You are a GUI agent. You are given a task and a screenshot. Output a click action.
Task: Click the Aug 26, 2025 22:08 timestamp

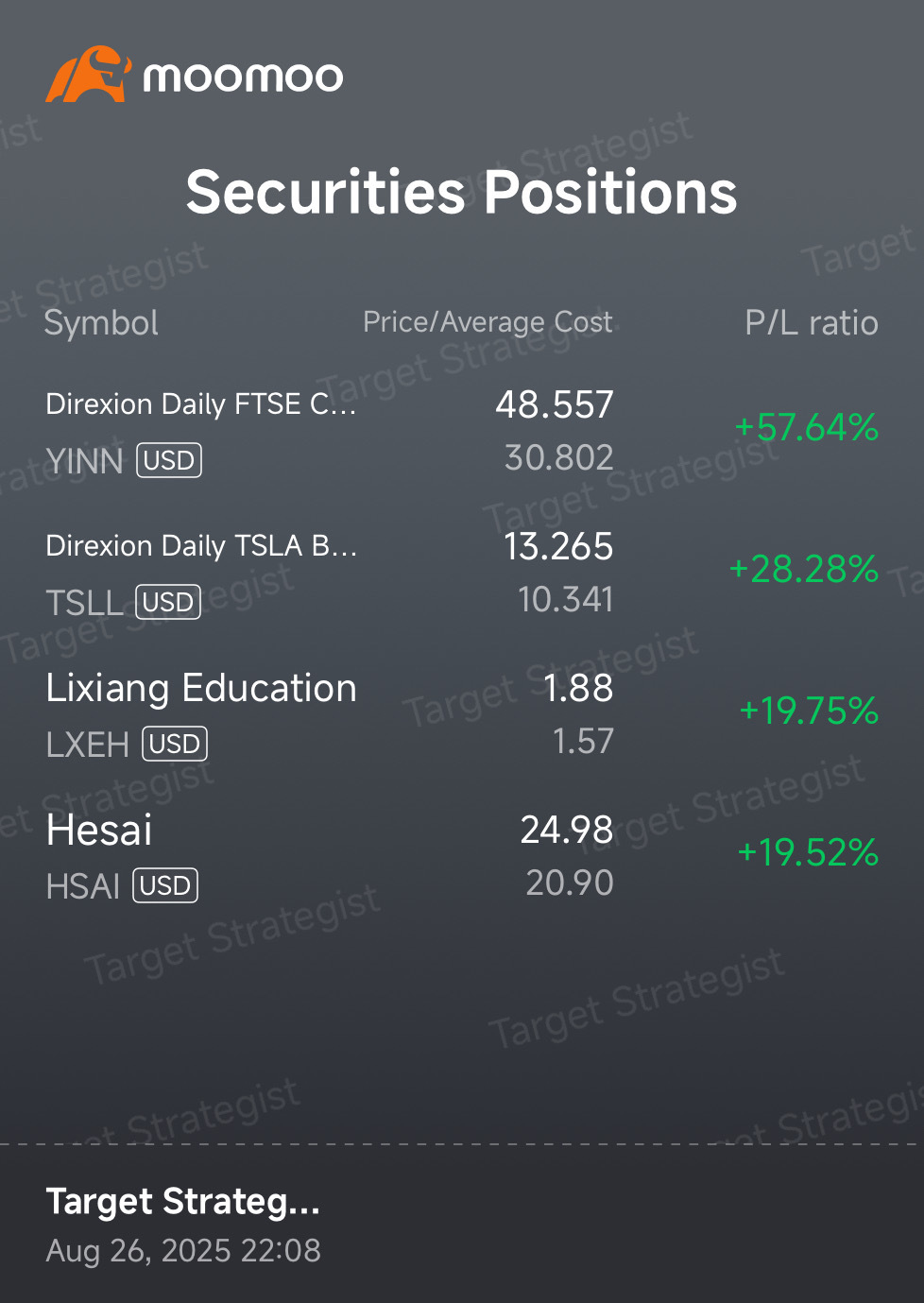(x=183, y=1251)
